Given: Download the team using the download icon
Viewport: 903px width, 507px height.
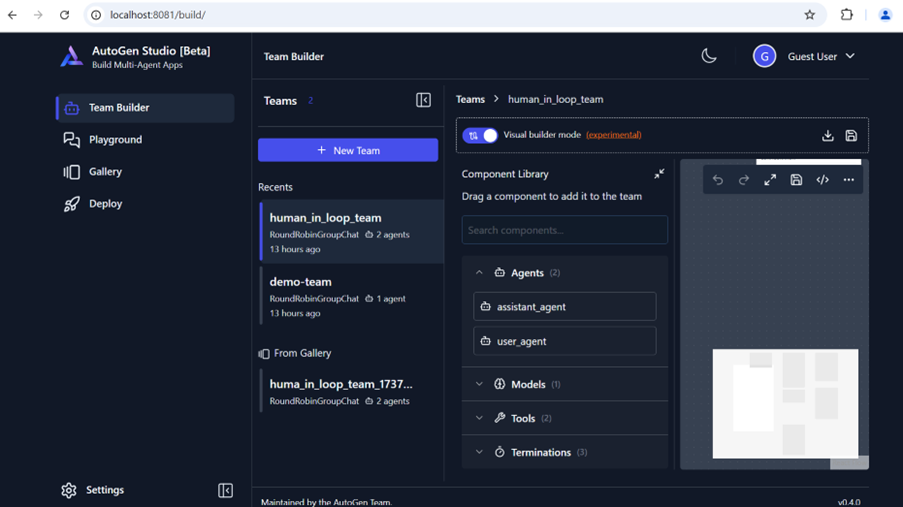Looking at the screenshot, I should [x=828, y=135].
